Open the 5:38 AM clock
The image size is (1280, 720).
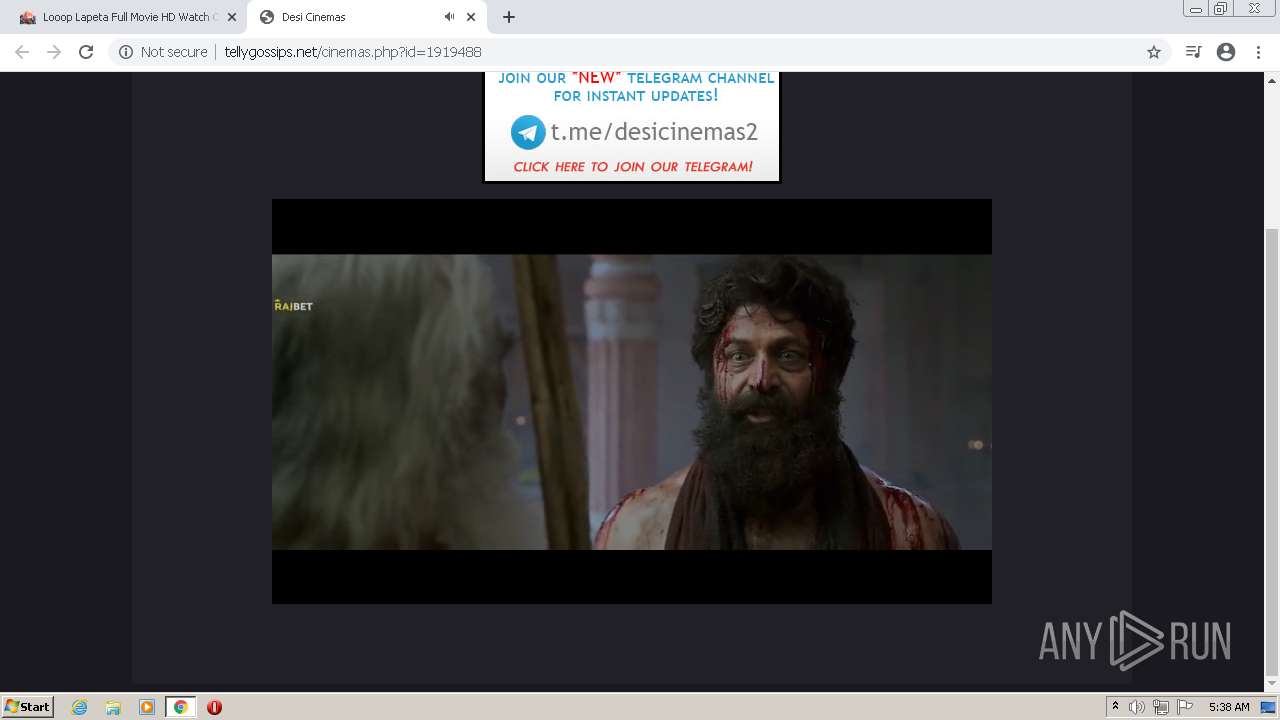point(1229,707)
